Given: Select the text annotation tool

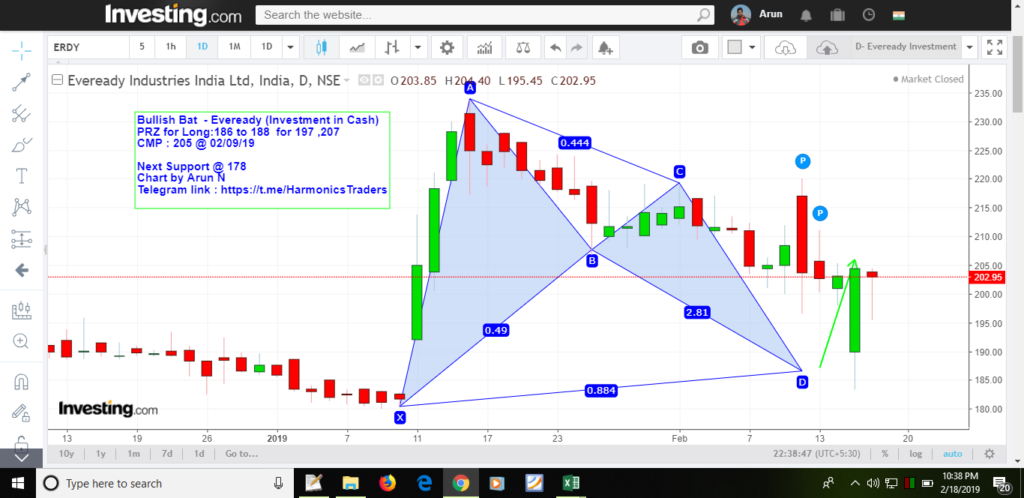Looking at the screenshot, I should coord(22,176).
